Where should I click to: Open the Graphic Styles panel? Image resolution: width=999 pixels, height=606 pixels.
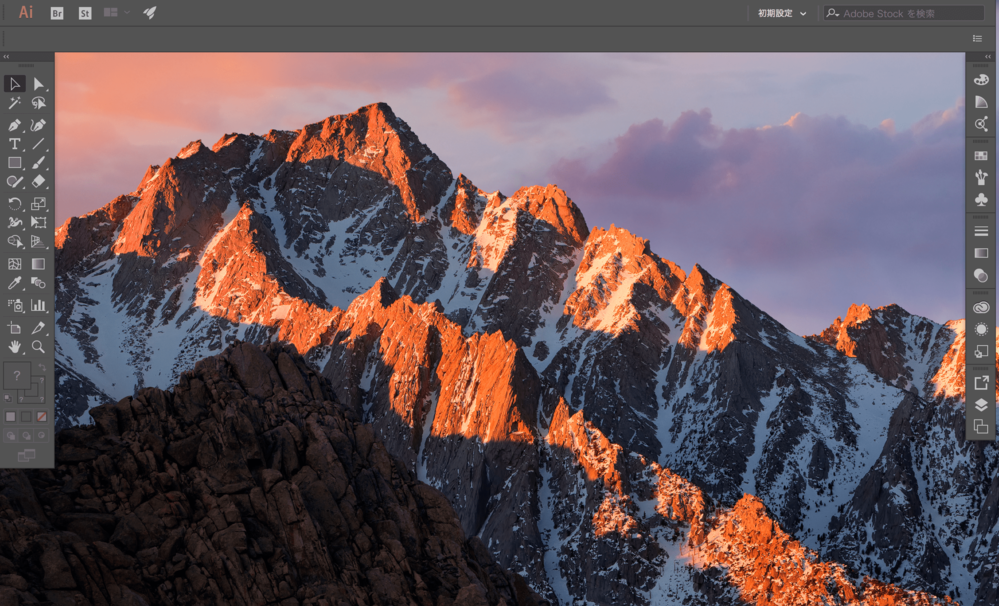[981, 351]
